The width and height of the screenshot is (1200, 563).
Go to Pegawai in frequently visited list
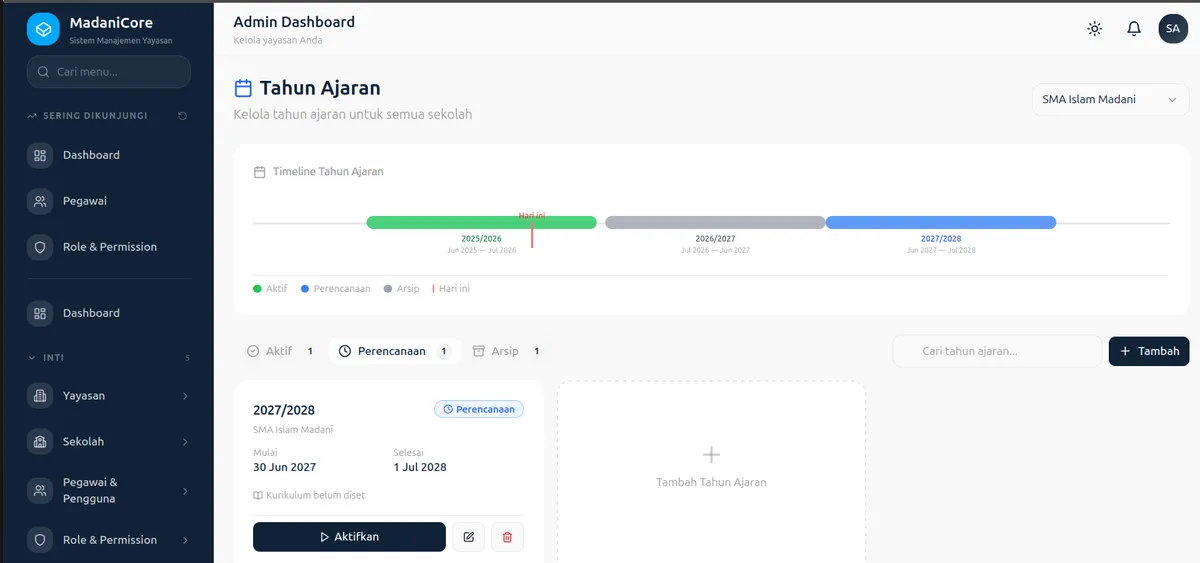click(x=108, y=201)
